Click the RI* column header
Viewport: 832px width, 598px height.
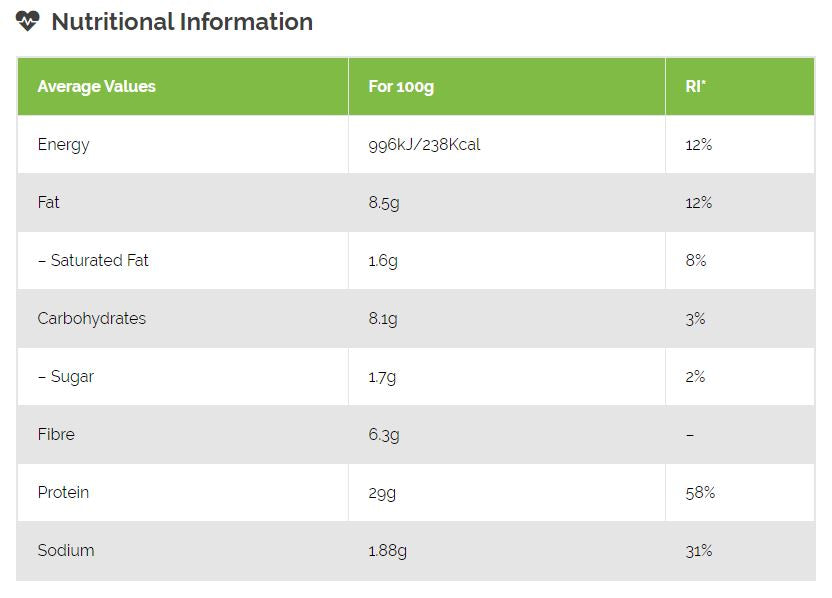(695, 86)
